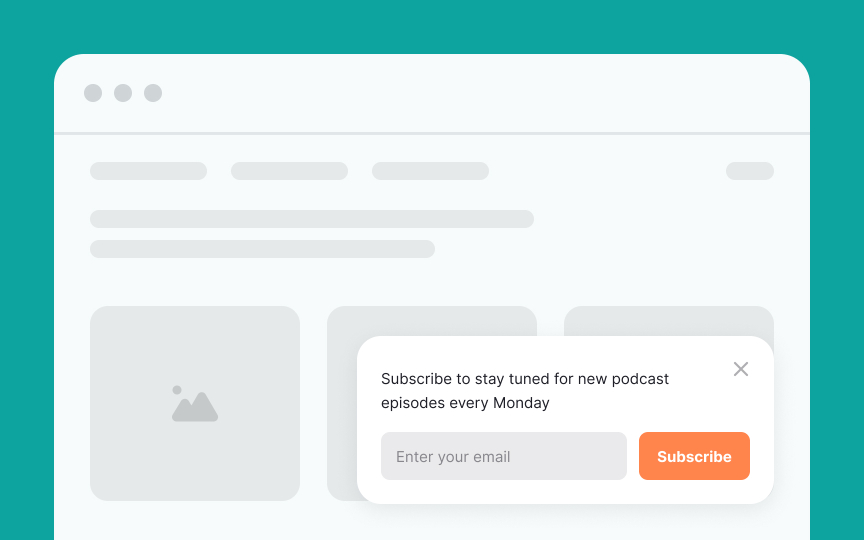864x540 pixels.
Task: Open the rightmost image card above popup
Action: coord(669,320)
